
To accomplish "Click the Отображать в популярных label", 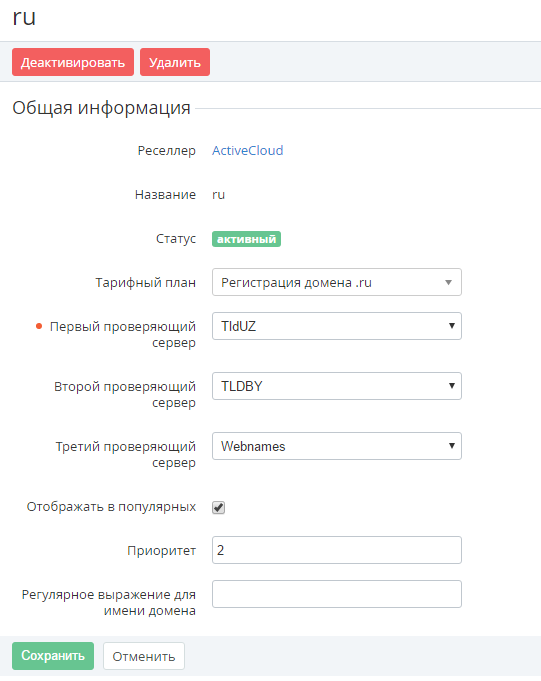I will [111, 507].
